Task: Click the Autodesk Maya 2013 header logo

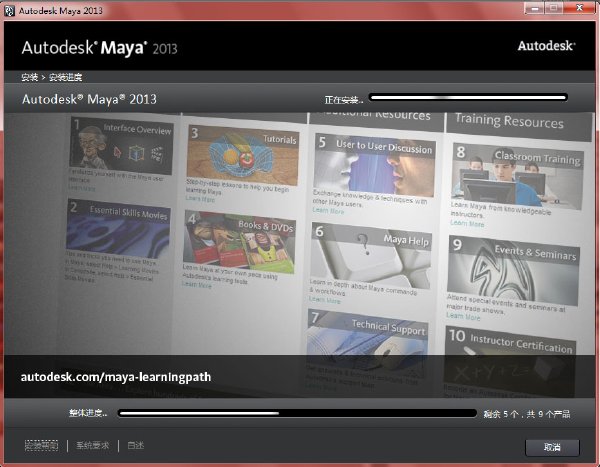Action: pos(99,48)
